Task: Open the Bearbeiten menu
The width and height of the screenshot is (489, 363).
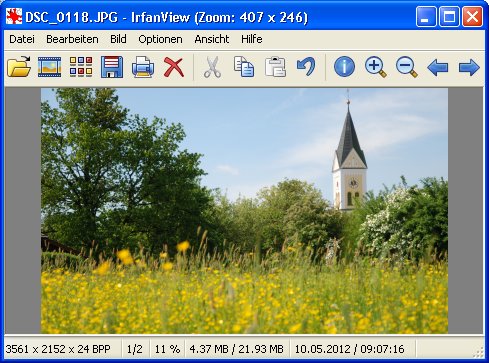Action: (x=72, y=39)
